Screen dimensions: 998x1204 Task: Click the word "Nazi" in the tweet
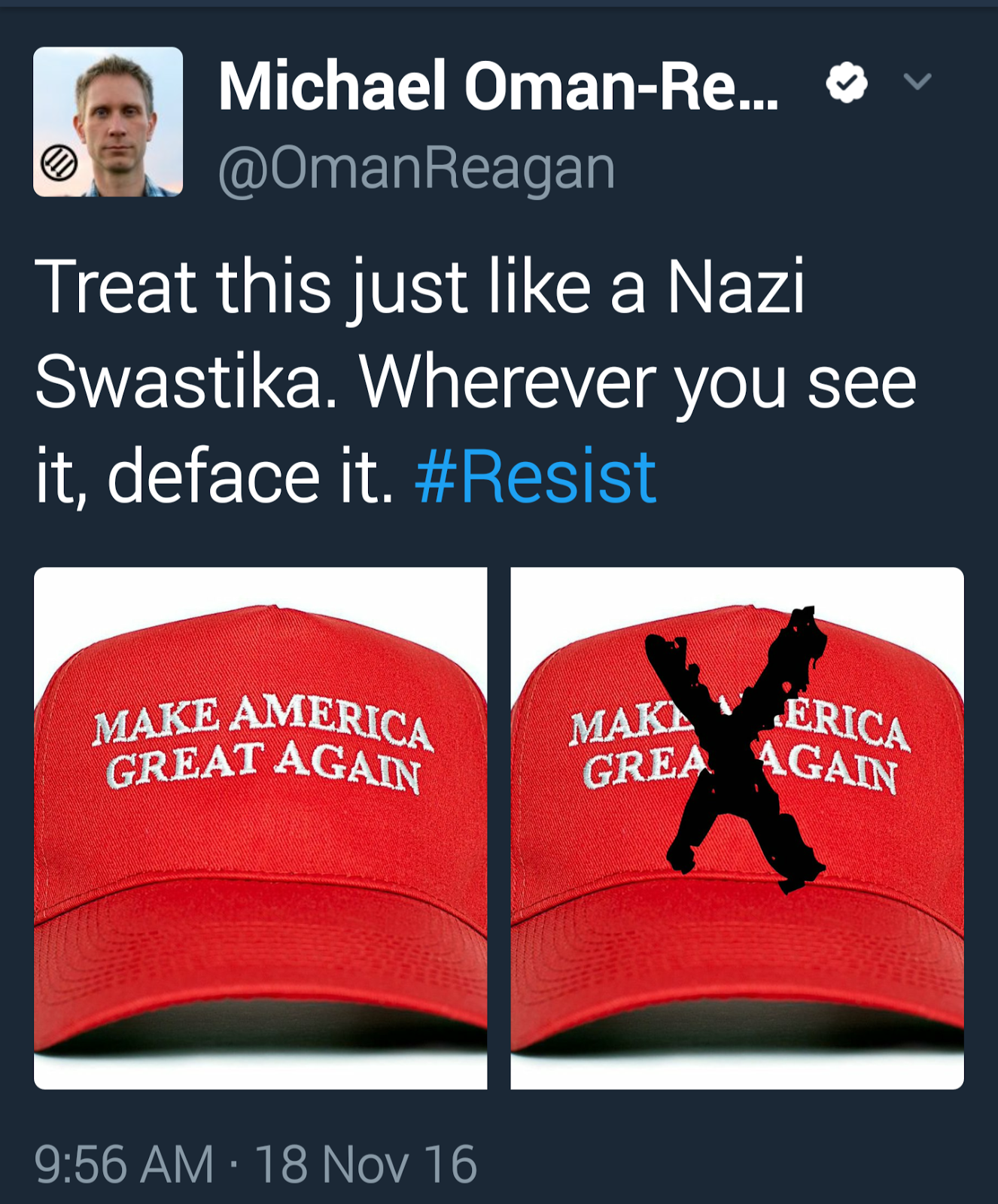pyautogui.click(x=736, y=287)
